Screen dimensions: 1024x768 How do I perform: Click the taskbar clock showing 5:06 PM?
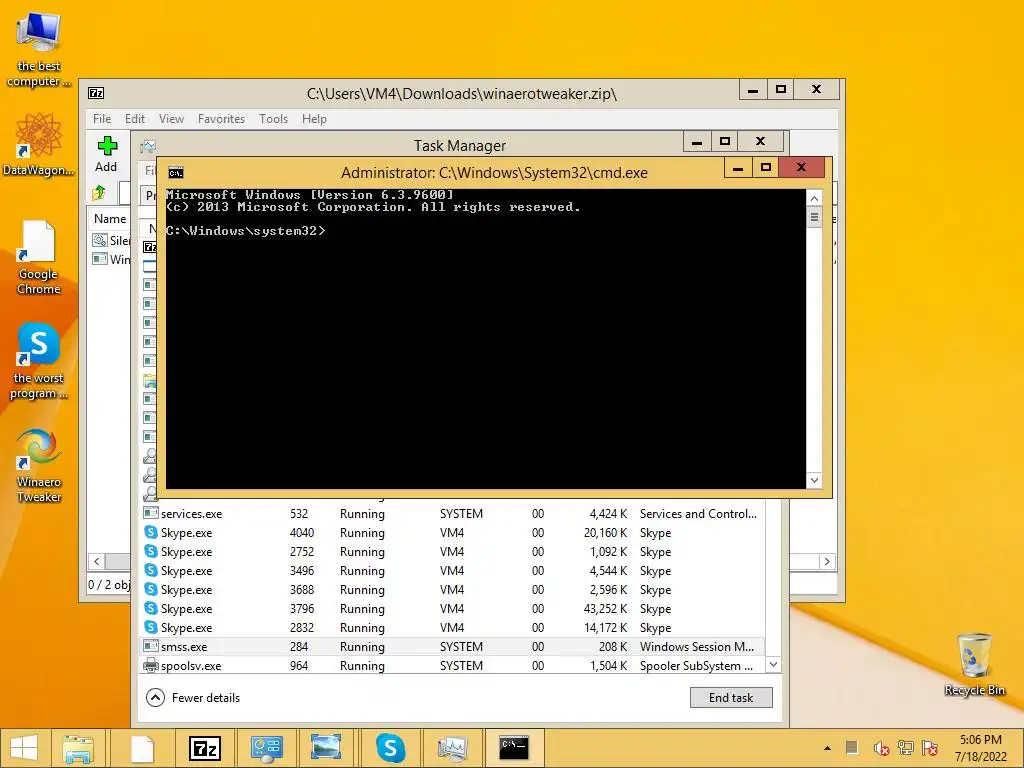pyautogui.click(x=980, y=748)
